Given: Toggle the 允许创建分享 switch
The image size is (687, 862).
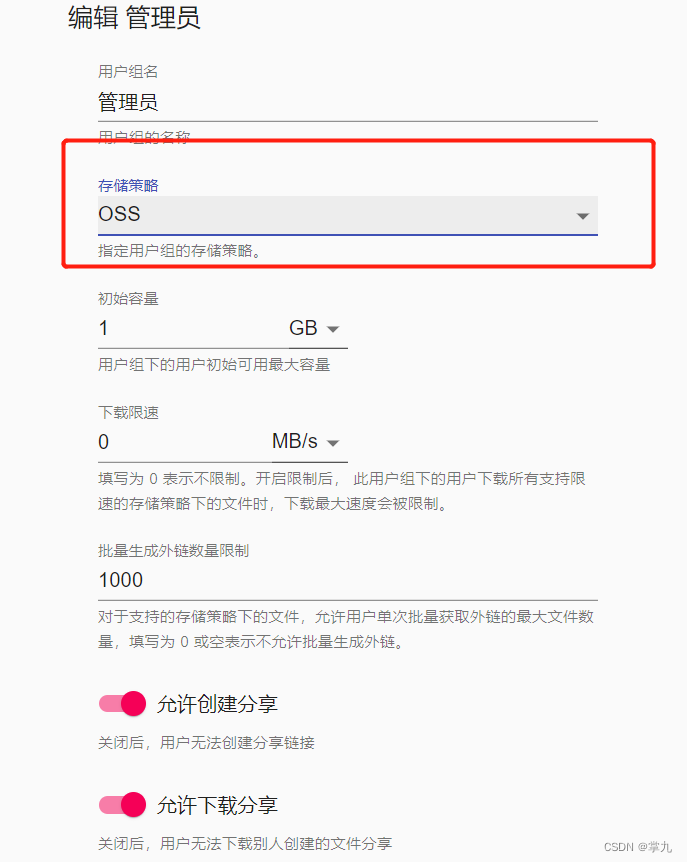Looking at the screenshot, I should tap(123, 704).
